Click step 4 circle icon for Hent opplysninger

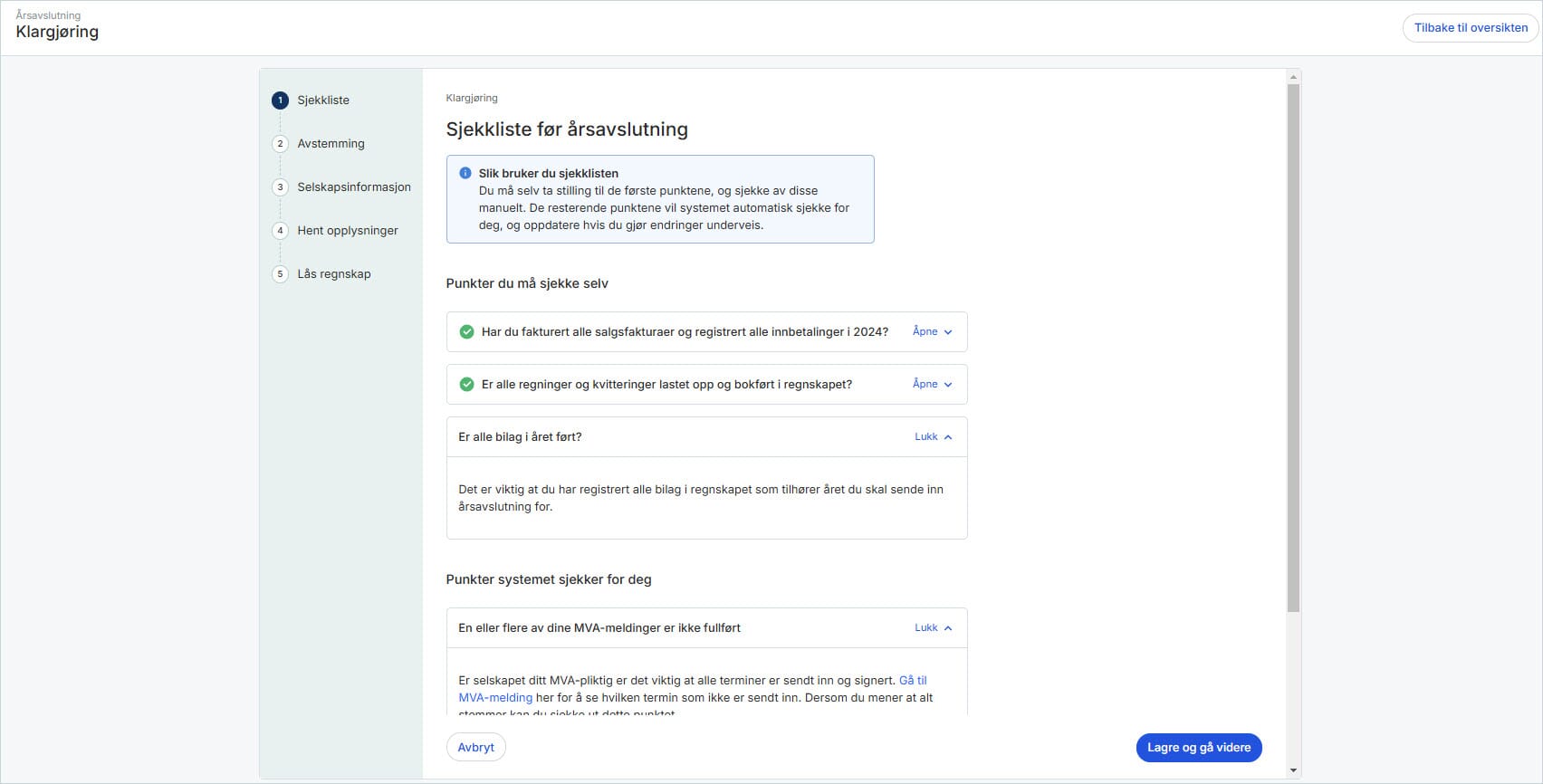pos(280,231)
